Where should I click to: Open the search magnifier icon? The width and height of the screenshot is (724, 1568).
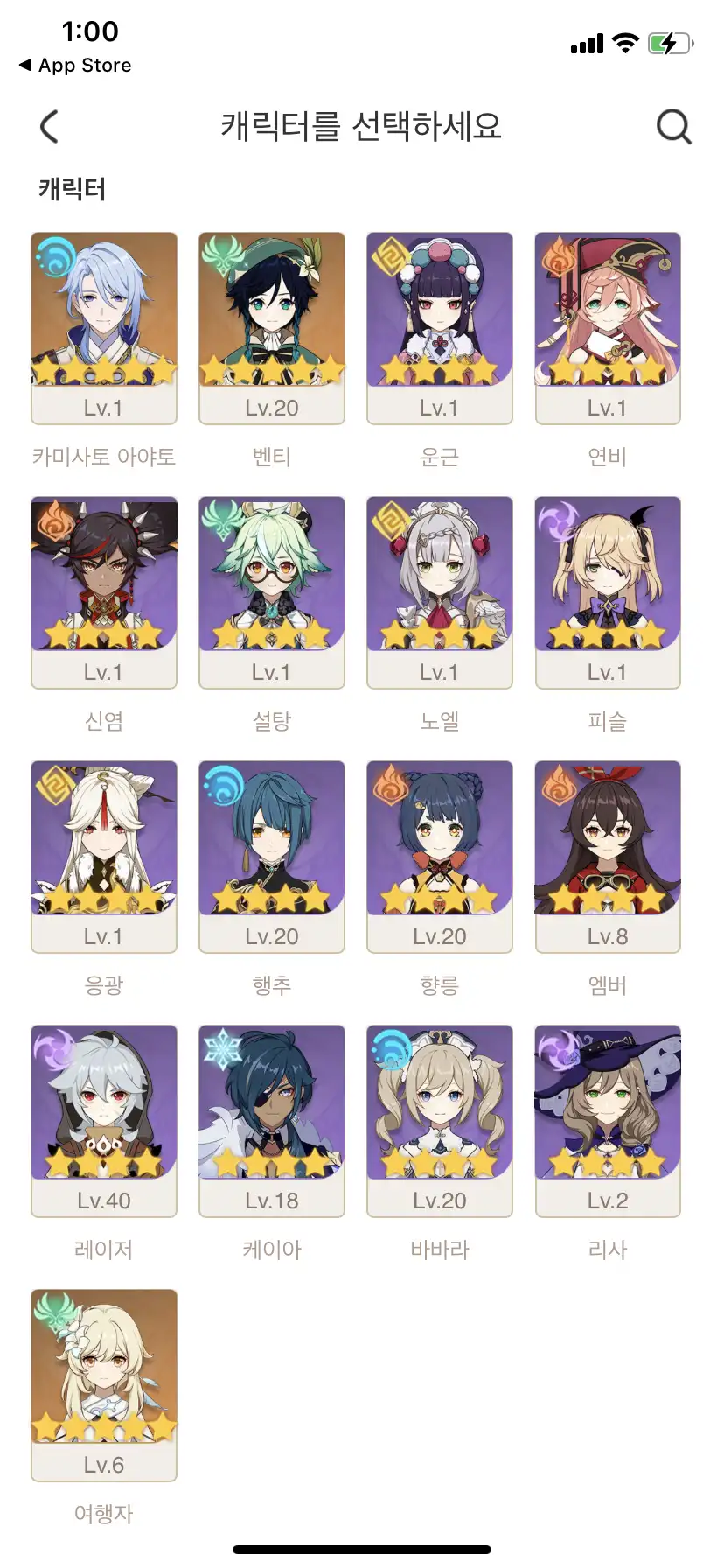click(x=673, y=127)
